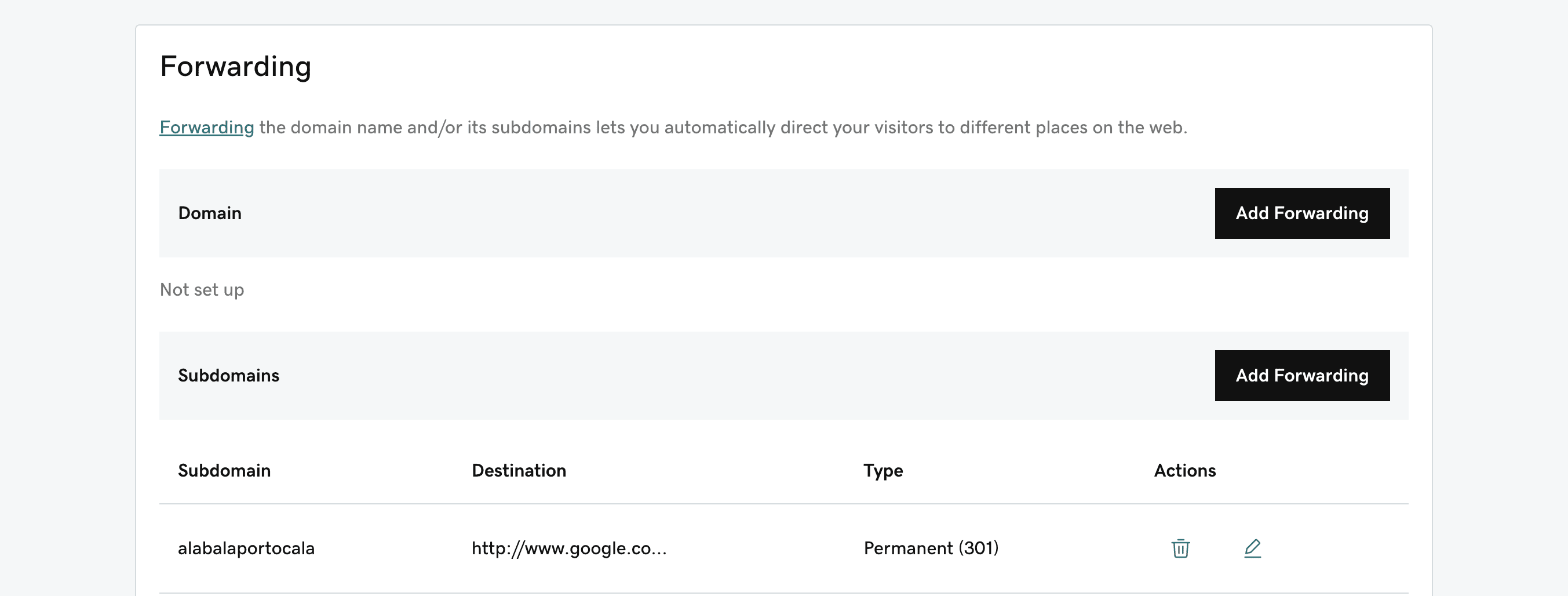Click Add Forwarding in the Domain section
Image resolution: width=1568 pixels, height=596 pixels.
1302,213
